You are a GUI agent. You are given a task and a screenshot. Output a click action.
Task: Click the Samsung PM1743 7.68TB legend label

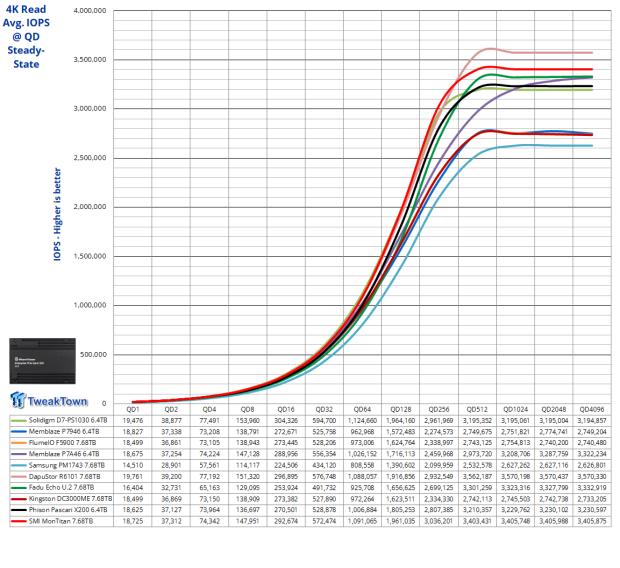point(67,465)
